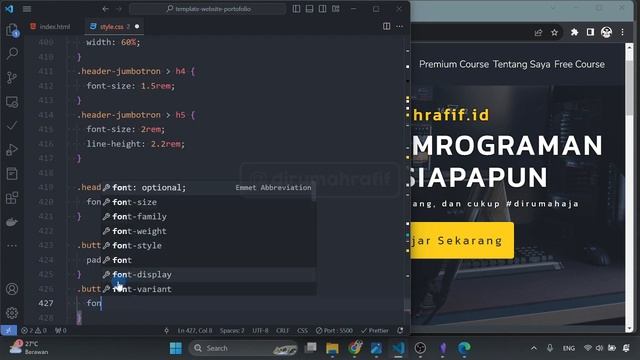Bookmark this page with the star icon
This screenshot has width=640, height=360.
(554, 32)
